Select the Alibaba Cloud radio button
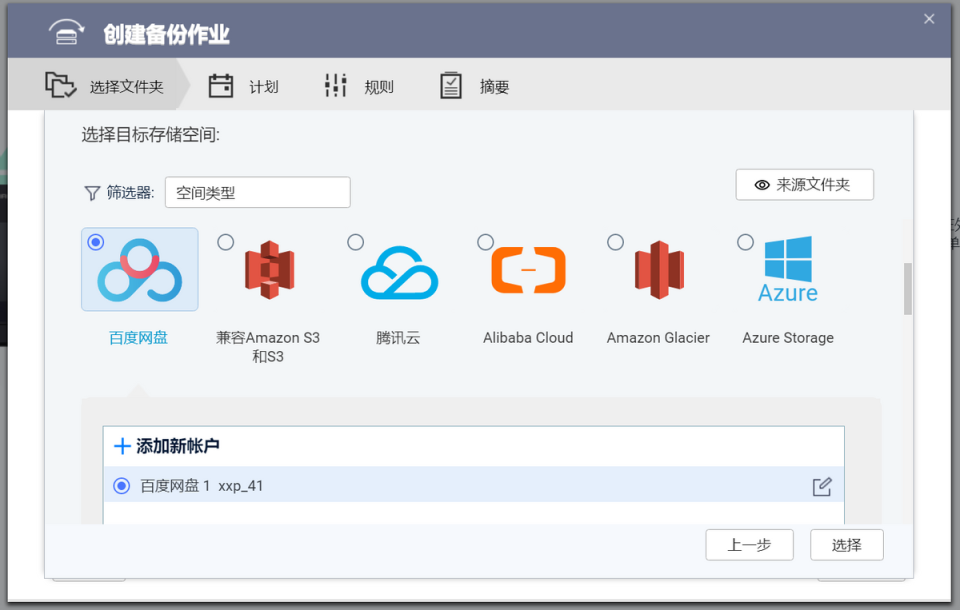 click(486, 242)
